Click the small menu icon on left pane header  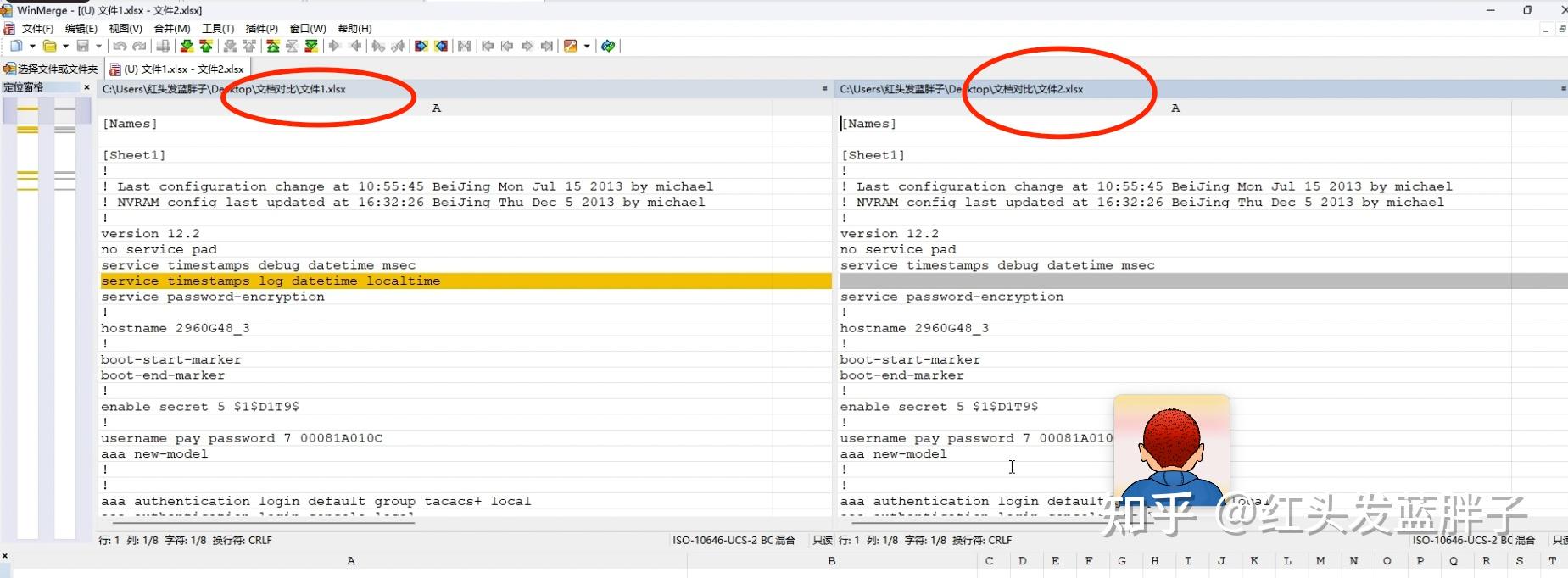tap(824, 88)
